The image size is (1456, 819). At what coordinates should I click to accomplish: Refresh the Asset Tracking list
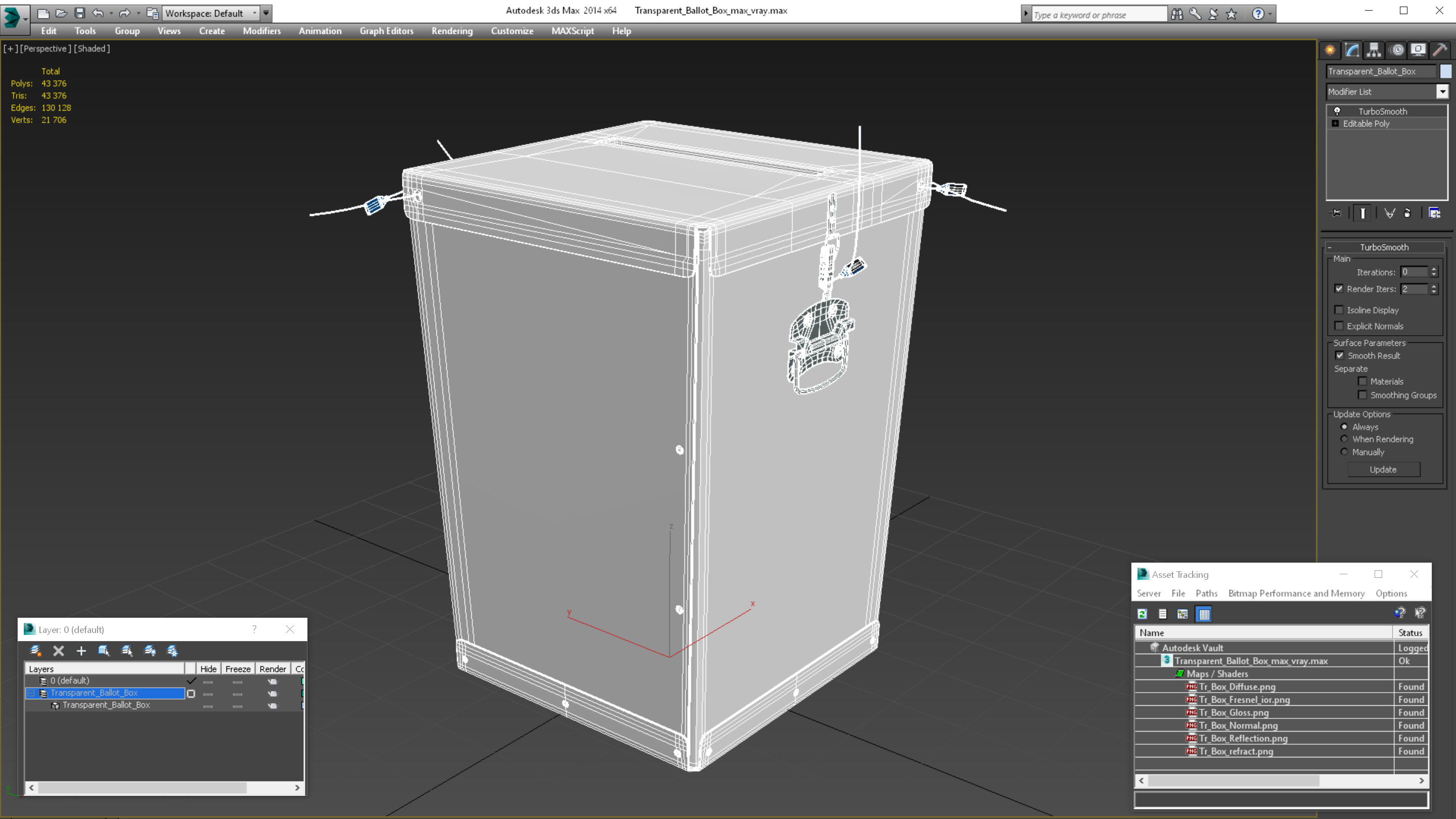click(x=1143, y=614)
